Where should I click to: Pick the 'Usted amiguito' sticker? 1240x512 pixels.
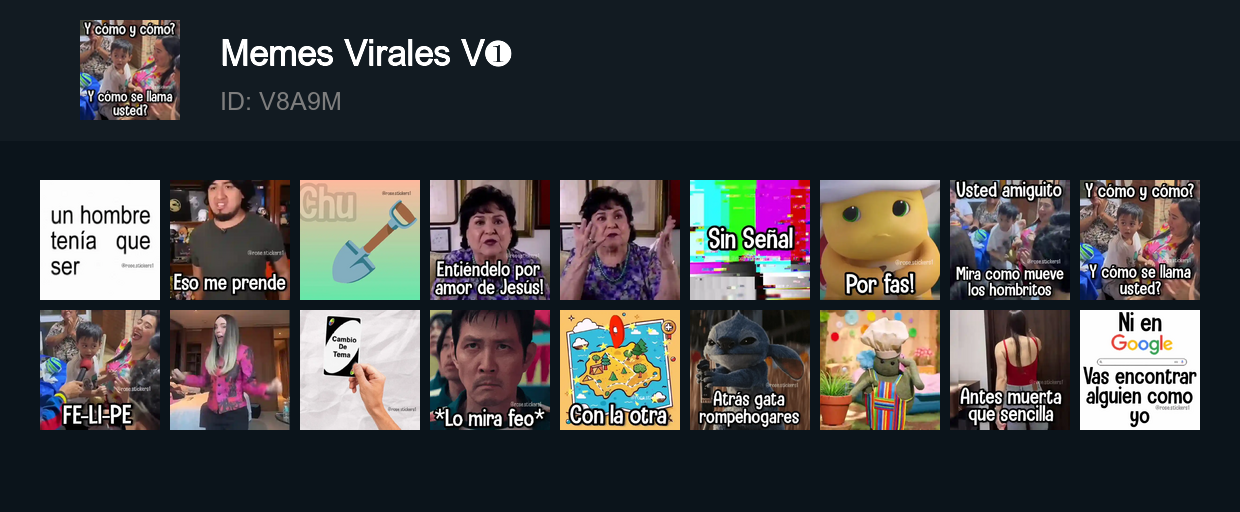(1010, 240)
